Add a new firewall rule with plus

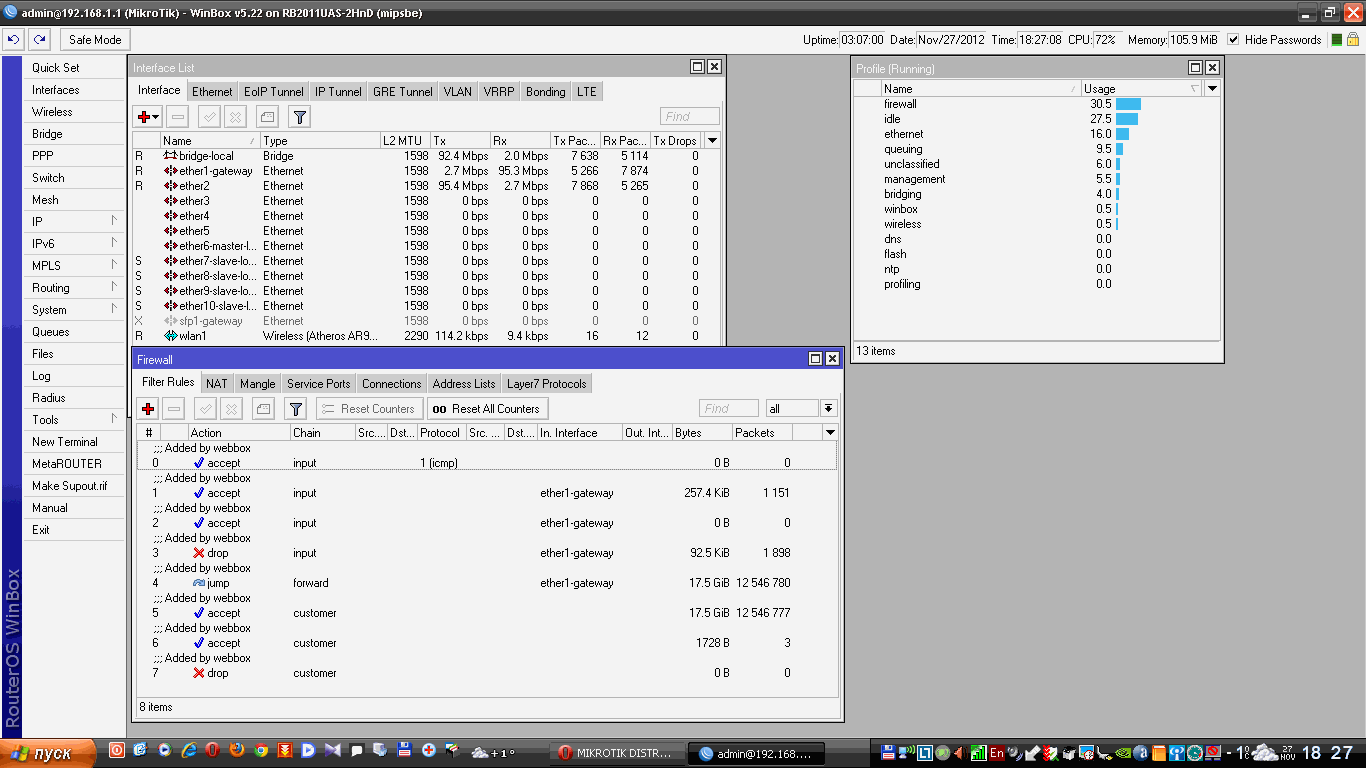click(148, 409)
